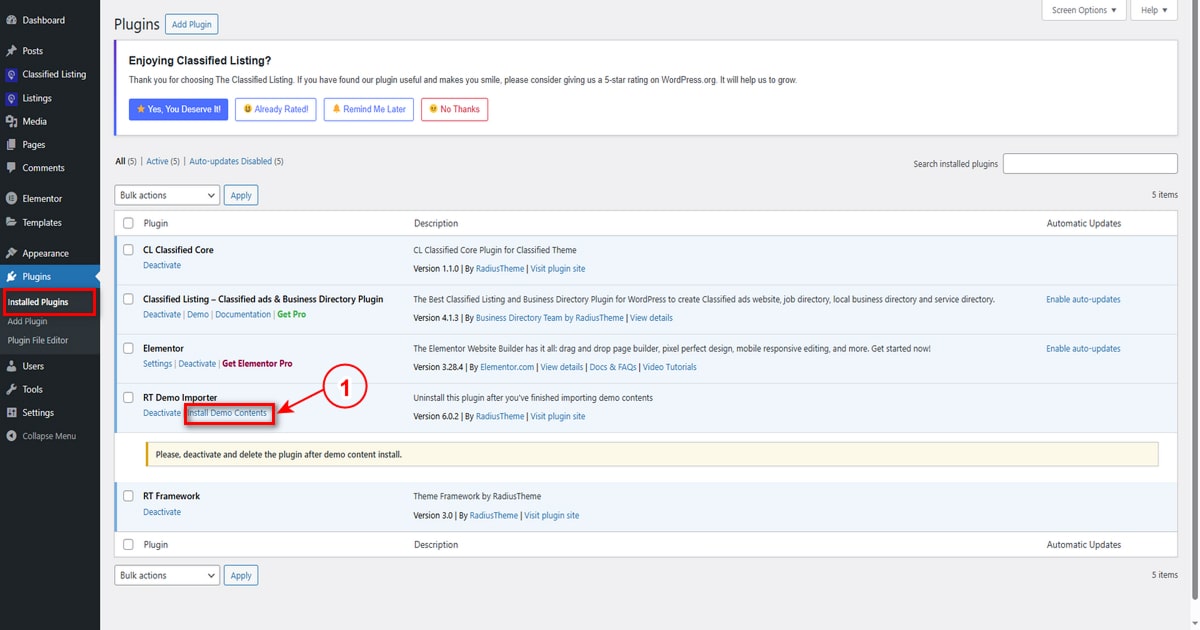This screenshot has height=630, width=1200.
Task: Click the Templates folder icon
Action: tap(11, 222)
